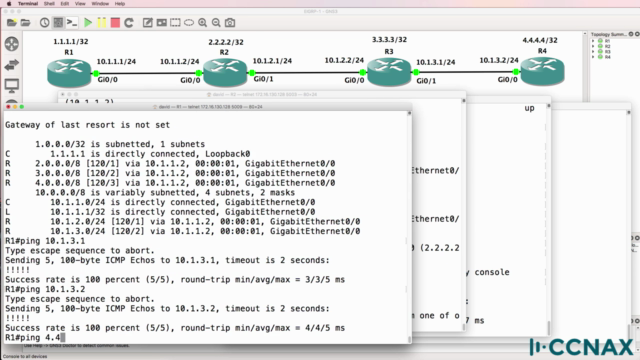Zoom in on the topology

click(202, 22)
